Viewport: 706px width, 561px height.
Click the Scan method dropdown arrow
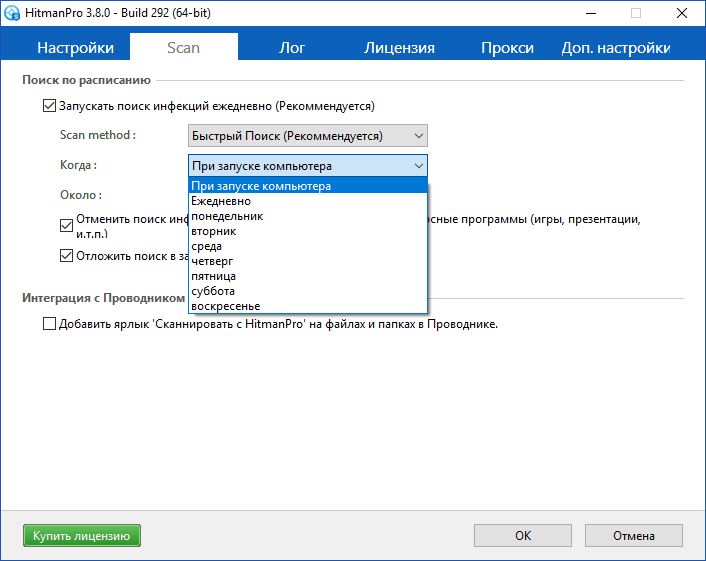pos(418,136)
